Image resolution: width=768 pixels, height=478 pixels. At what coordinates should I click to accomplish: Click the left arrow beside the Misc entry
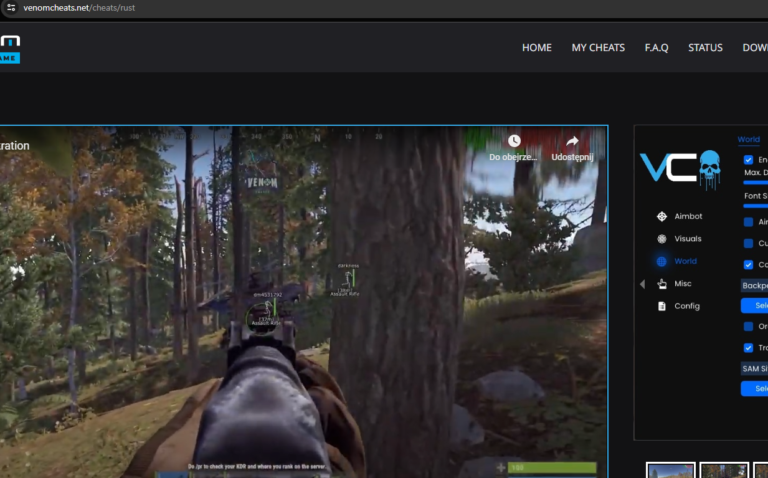tap(642, 284)
